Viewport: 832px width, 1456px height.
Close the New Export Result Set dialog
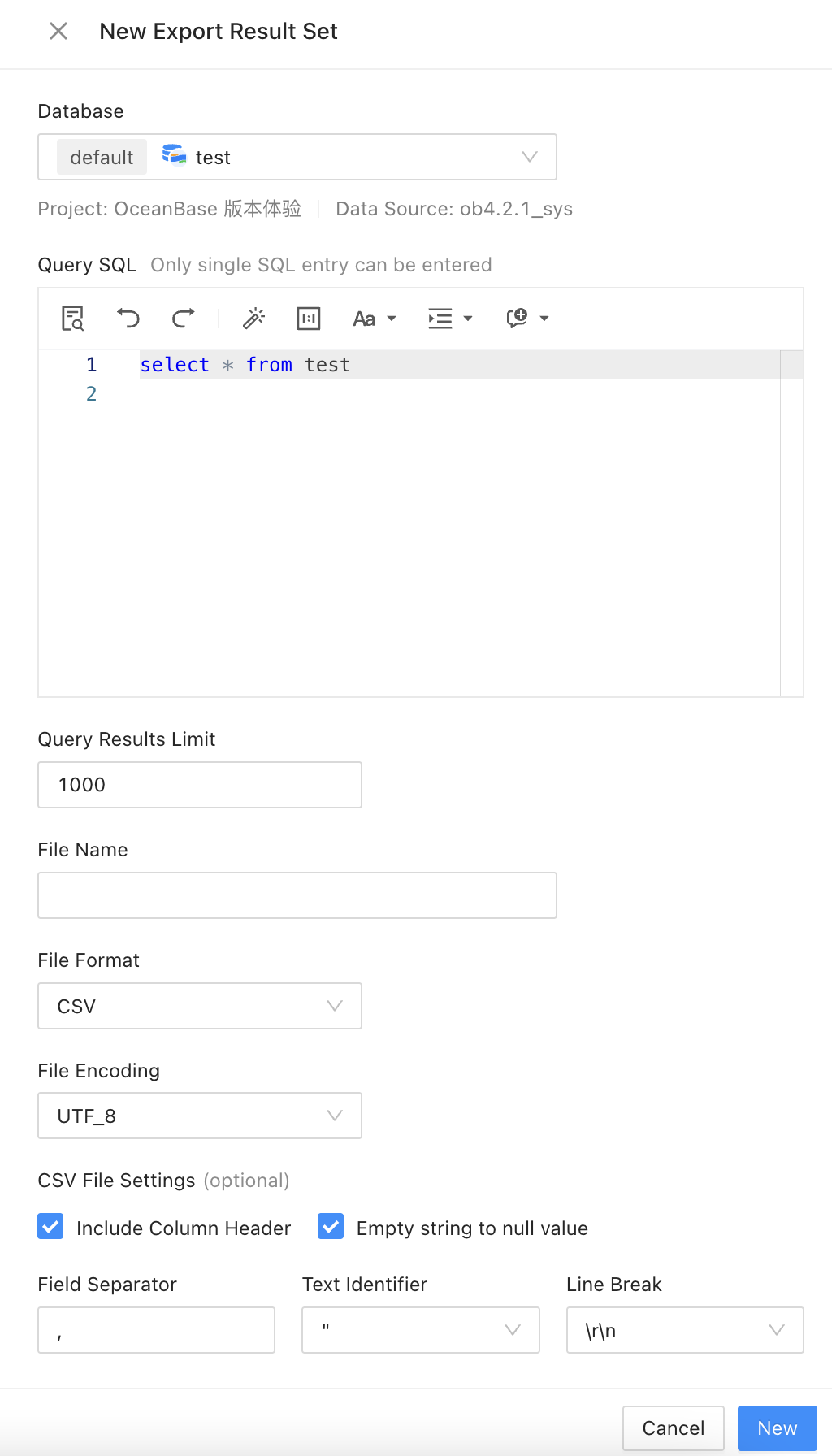[x=58, y=31]
